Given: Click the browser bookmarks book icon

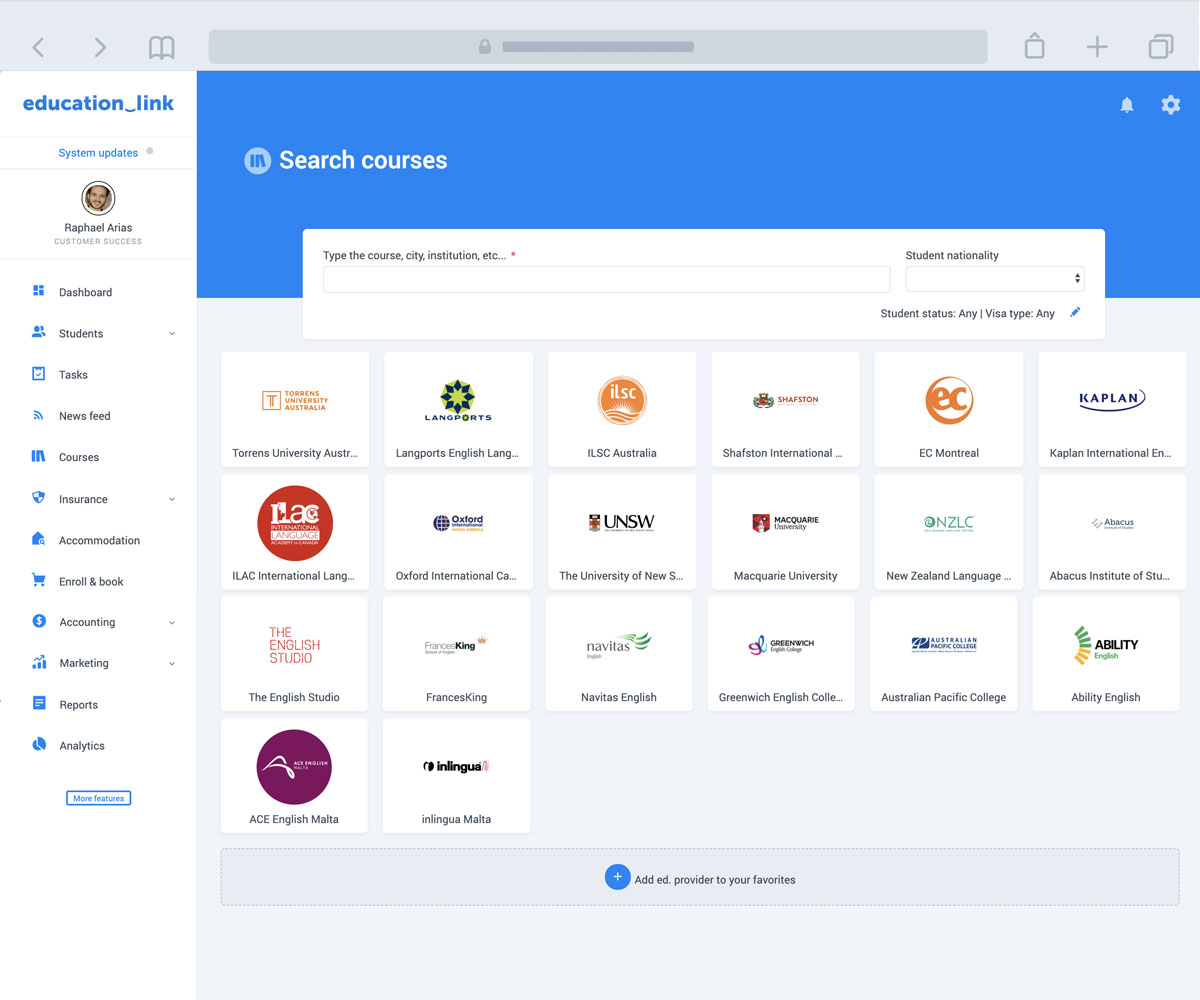Looking at the screenshot, I should (x=161, y=47).
